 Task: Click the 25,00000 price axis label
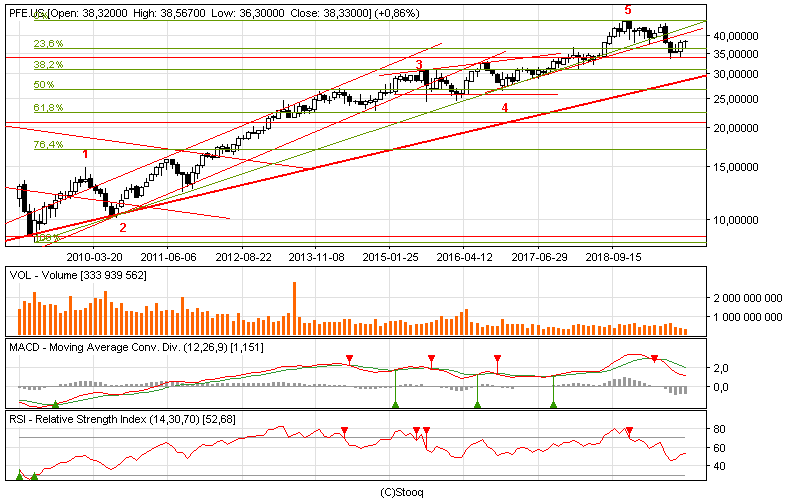tap(736, 99)
